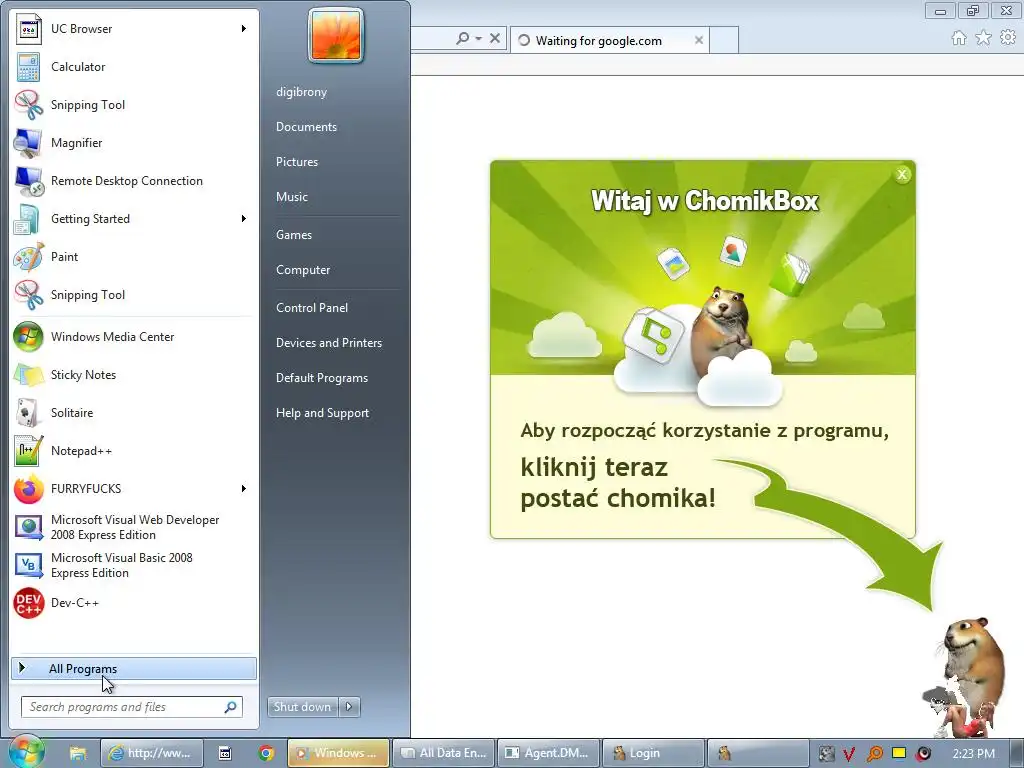The image size is (1024, 768).
Task: Switch to 'All Data En...' taskbar window
Action: pyautogui.click(x=445, y=753)
